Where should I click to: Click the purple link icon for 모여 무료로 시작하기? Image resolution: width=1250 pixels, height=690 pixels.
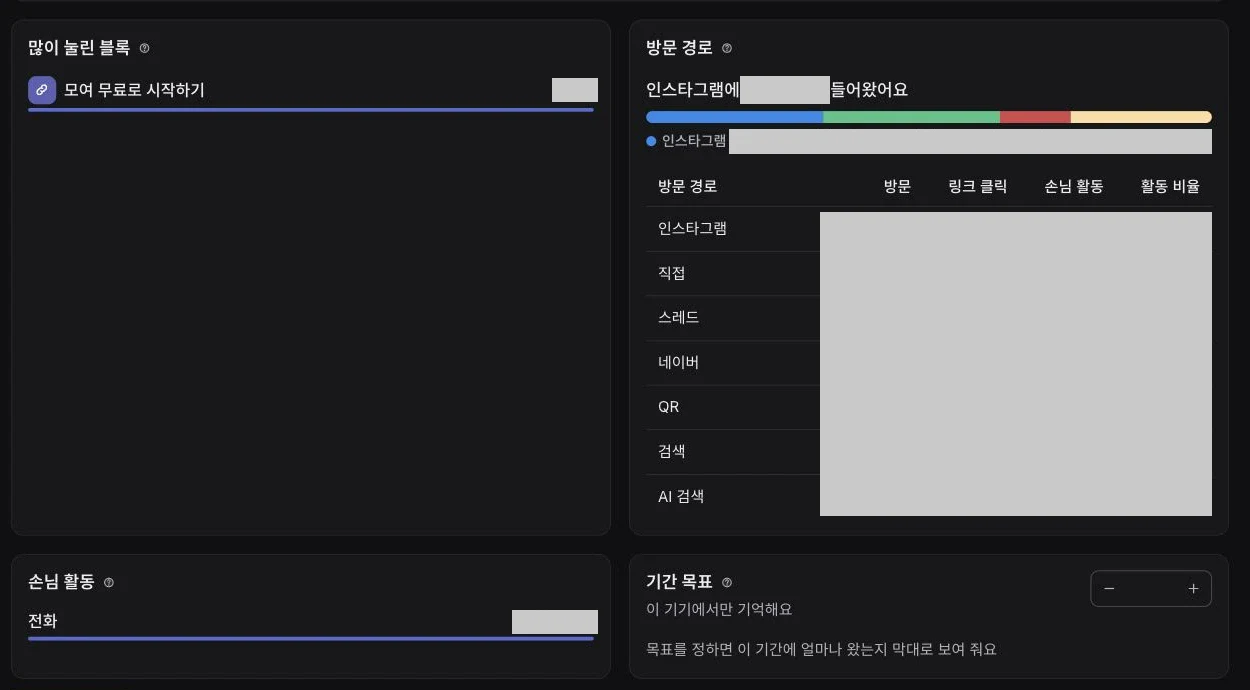point(42,90)
